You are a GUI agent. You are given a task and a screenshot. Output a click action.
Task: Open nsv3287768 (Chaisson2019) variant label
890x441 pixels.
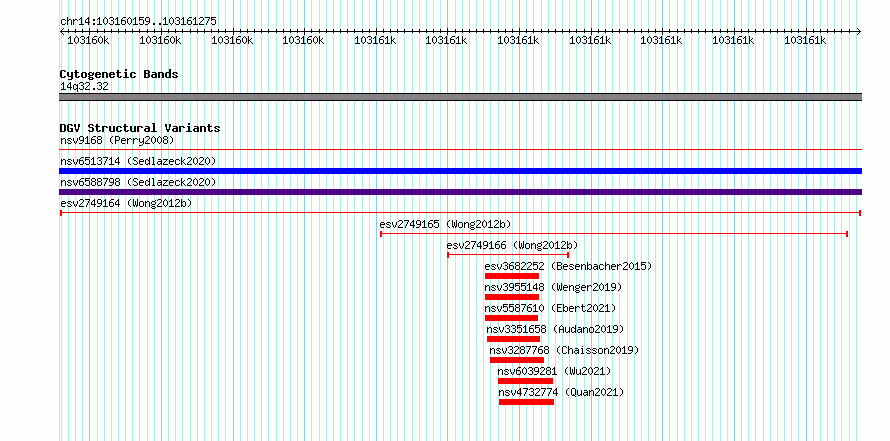pyautogui.click(x=564, y=350)
